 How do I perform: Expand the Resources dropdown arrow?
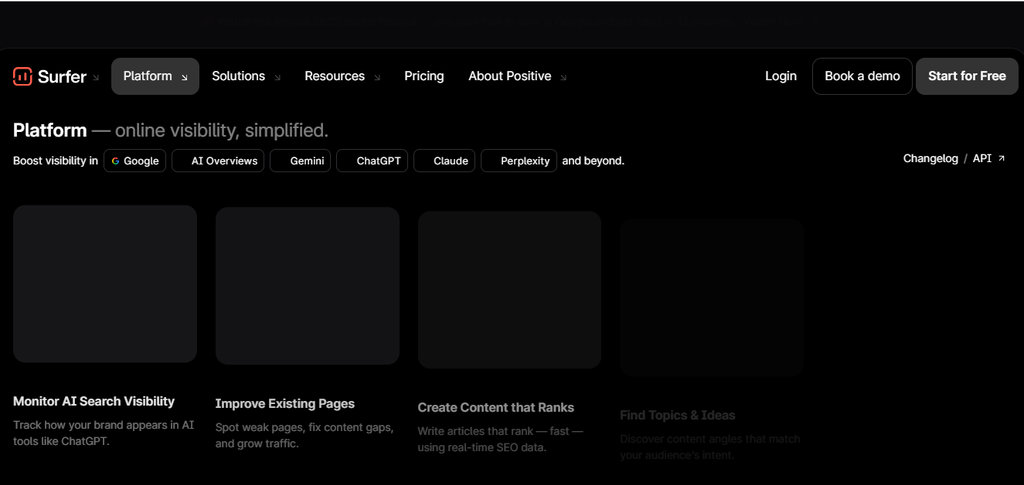click(377, 77)
